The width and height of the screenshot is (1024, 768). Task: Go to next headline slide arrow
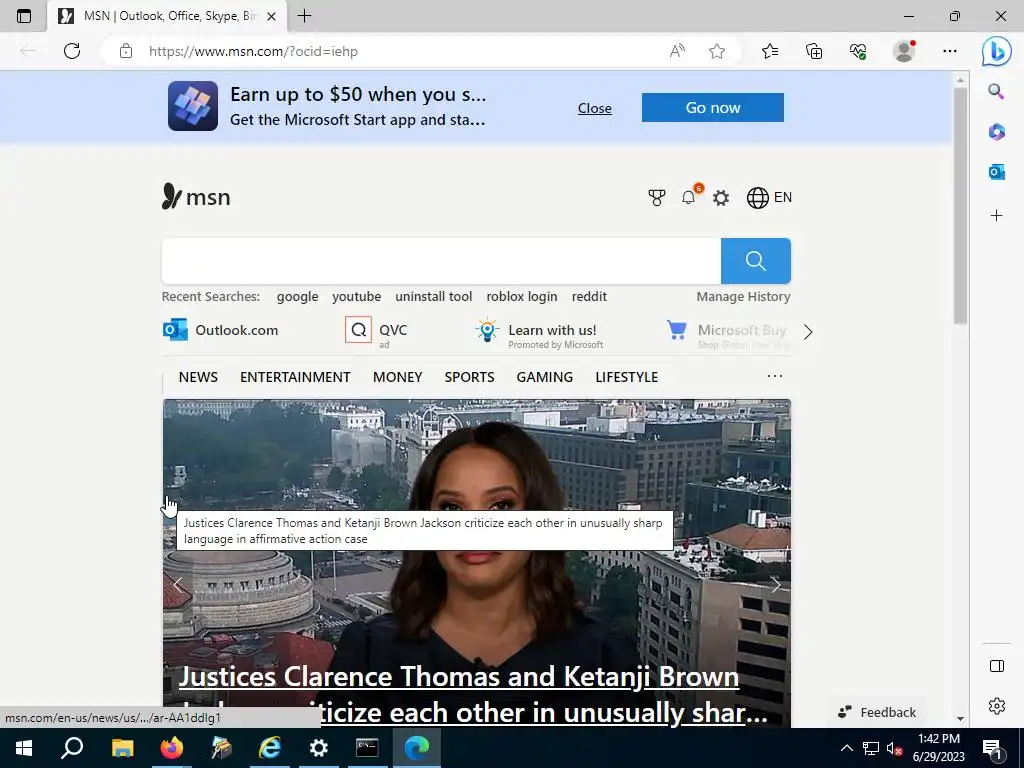(775, 584)
